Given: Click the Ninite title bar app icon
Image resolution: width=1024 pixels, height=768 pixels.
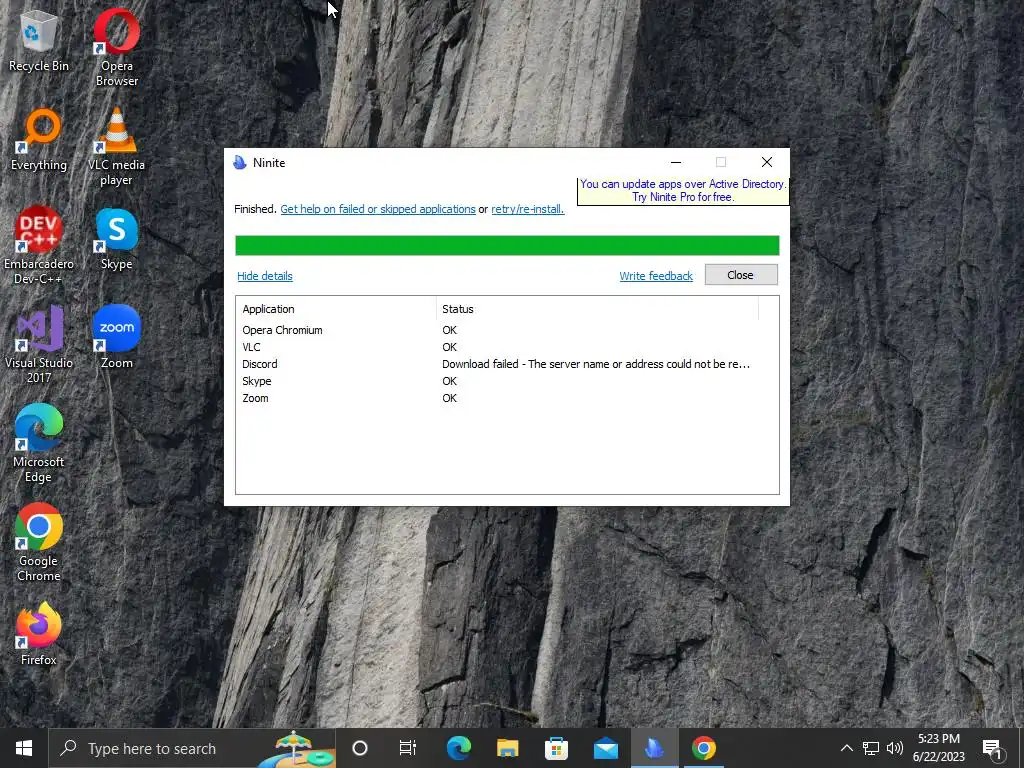Looking at the screenshot, I should (x=240, y=163).
